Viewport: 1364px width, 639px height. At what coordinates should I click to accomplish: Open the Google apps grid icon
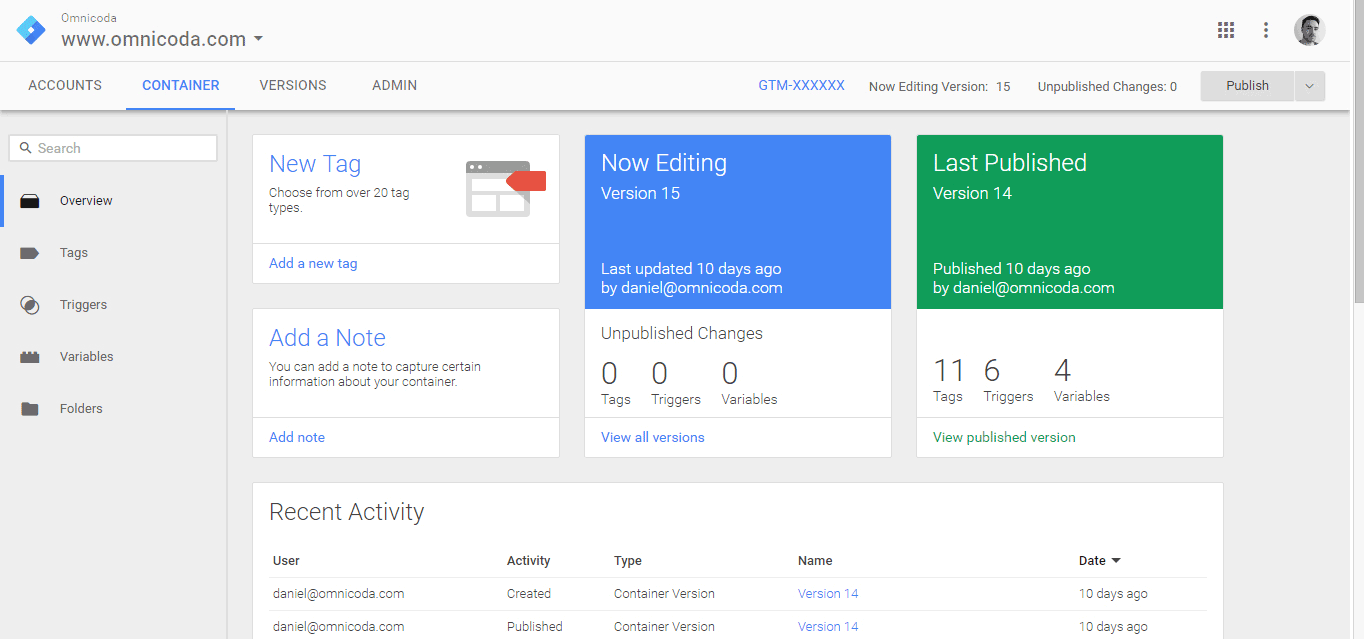(x=1226, y=30)
